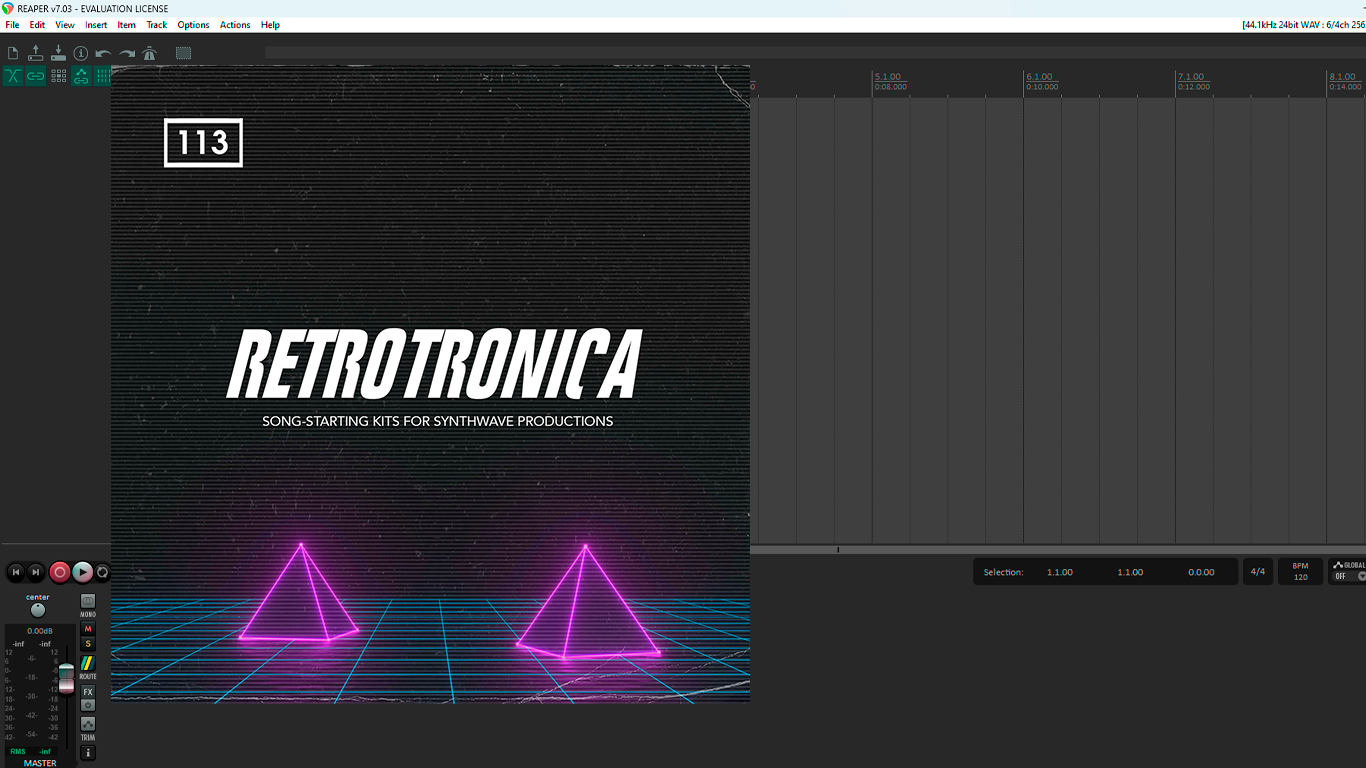Open the Insert menu
Viewport: 1366px width, 768px height.
coord(96,25)
